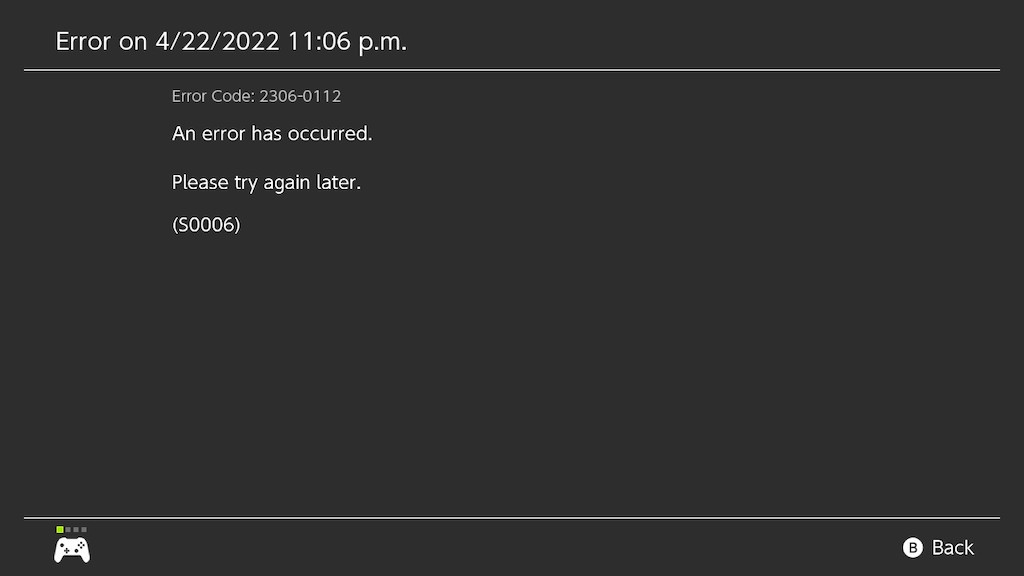Click the (S0006) status code
This screenshot has width=1024, height=576.
click(206, 225)
